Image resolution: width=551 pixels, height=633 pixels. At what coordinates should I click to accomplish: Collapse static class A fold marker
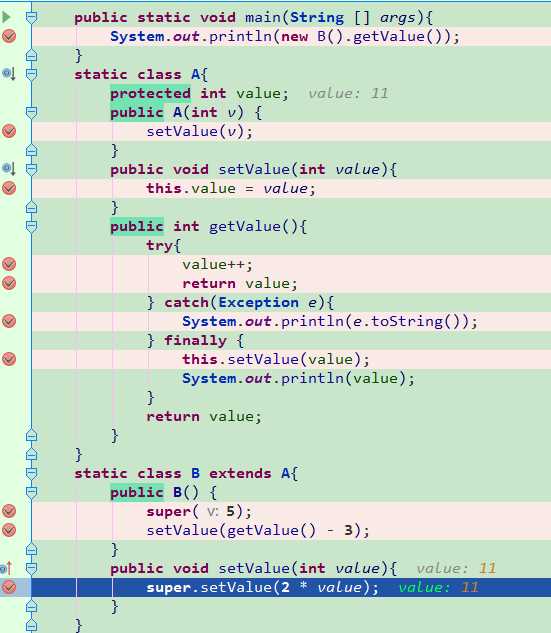point(31,74)
